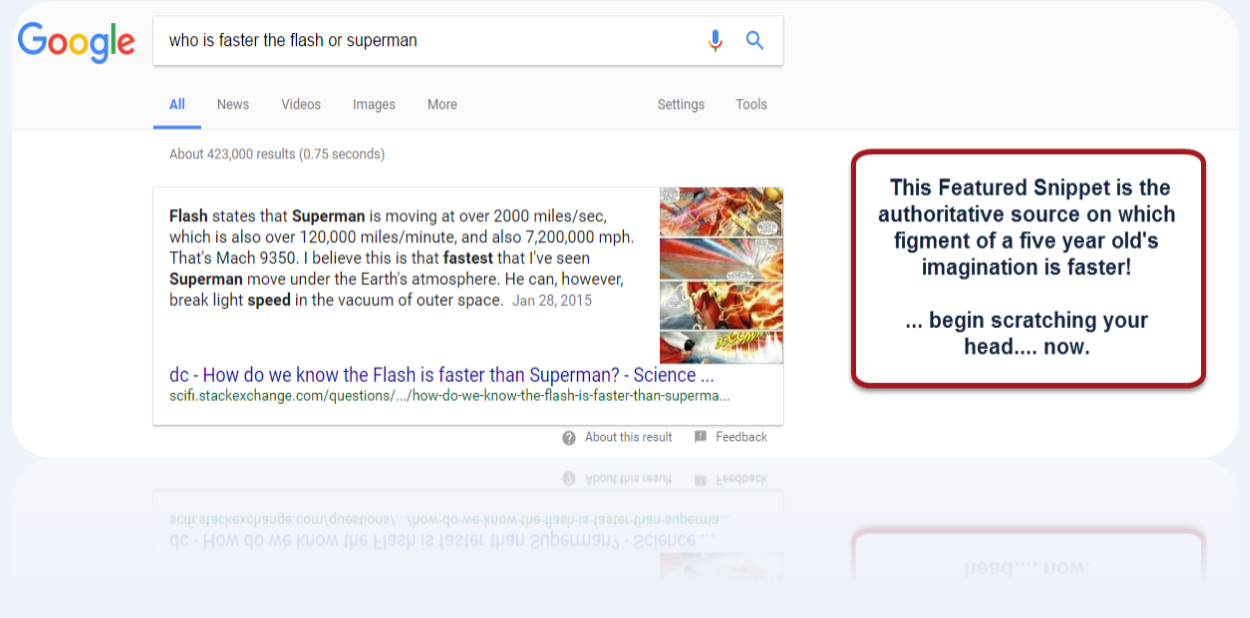Screen dimensions: 1250x618
Task: Click the 'Feedback' text link
Action: (741, 437)
